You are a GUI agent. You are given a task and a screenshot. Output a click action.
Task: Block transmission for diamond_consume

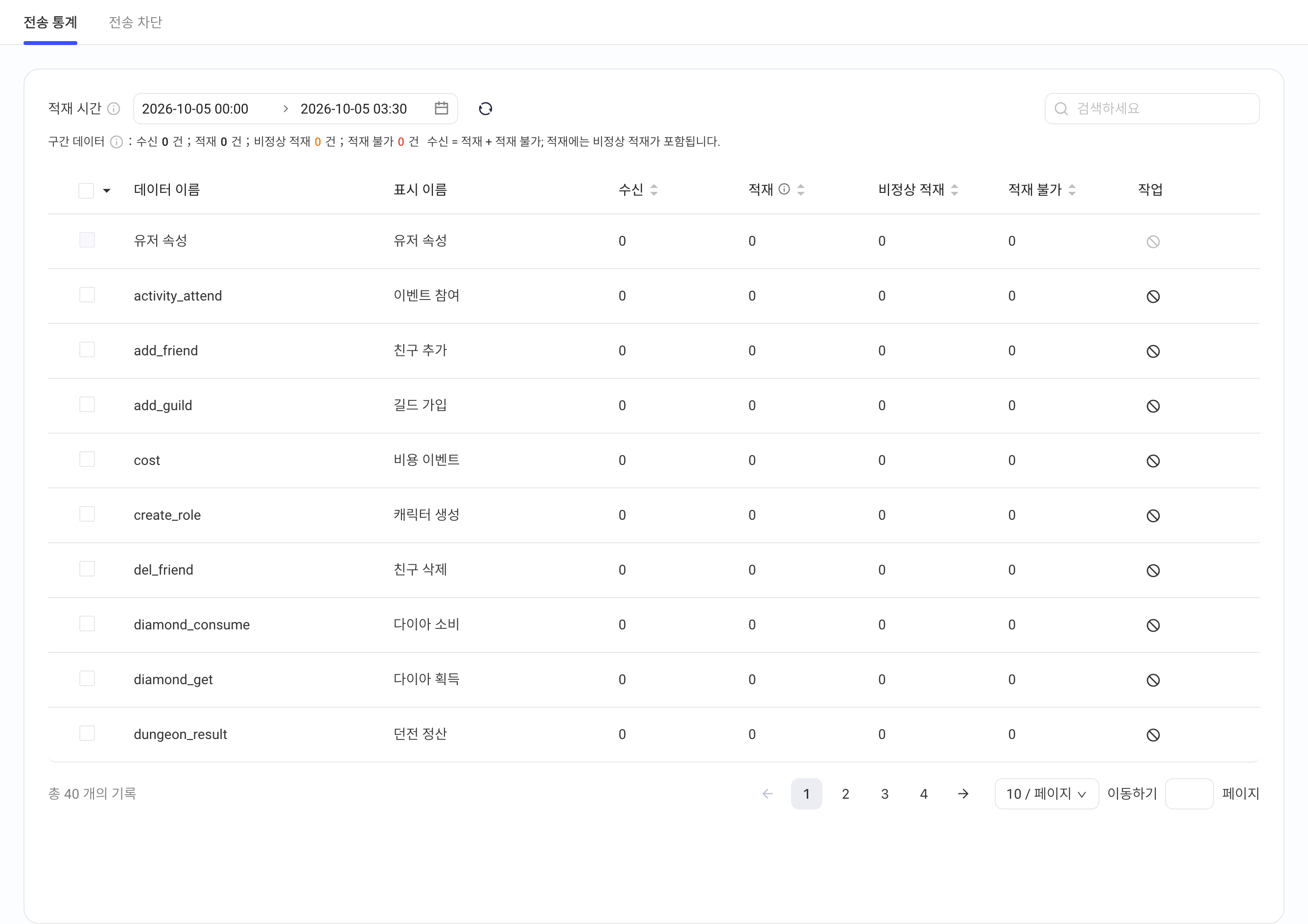[1153, 625]
